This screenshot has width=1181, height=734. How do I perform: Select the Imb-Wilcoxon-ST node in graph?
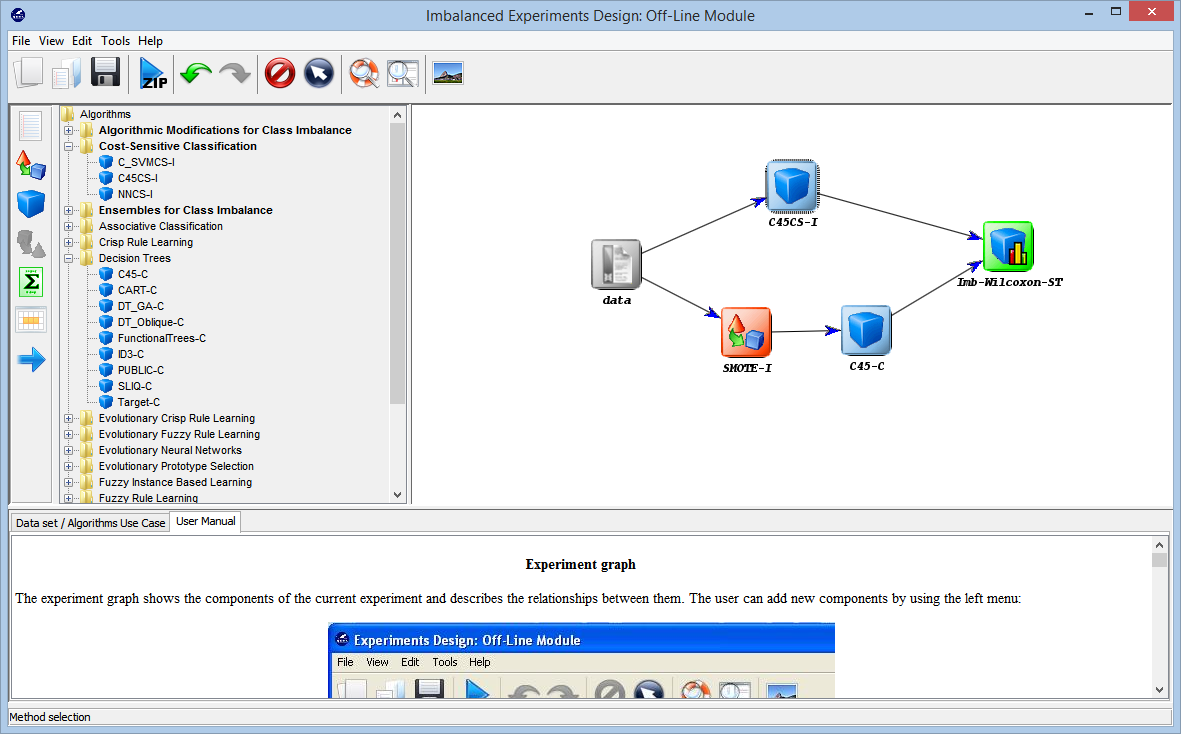(x=1008, y=246)
